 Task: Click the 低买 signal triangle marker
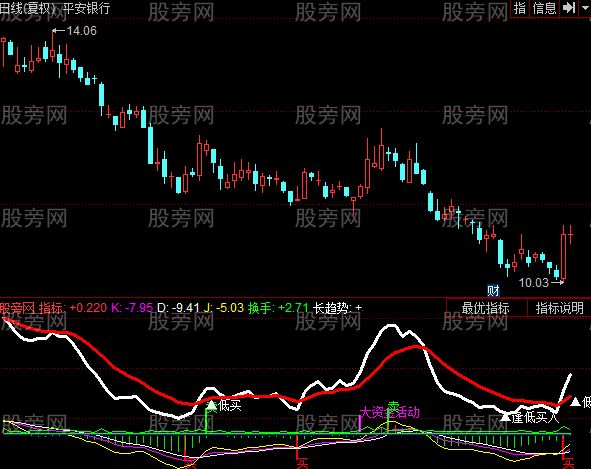click(212, 405)
